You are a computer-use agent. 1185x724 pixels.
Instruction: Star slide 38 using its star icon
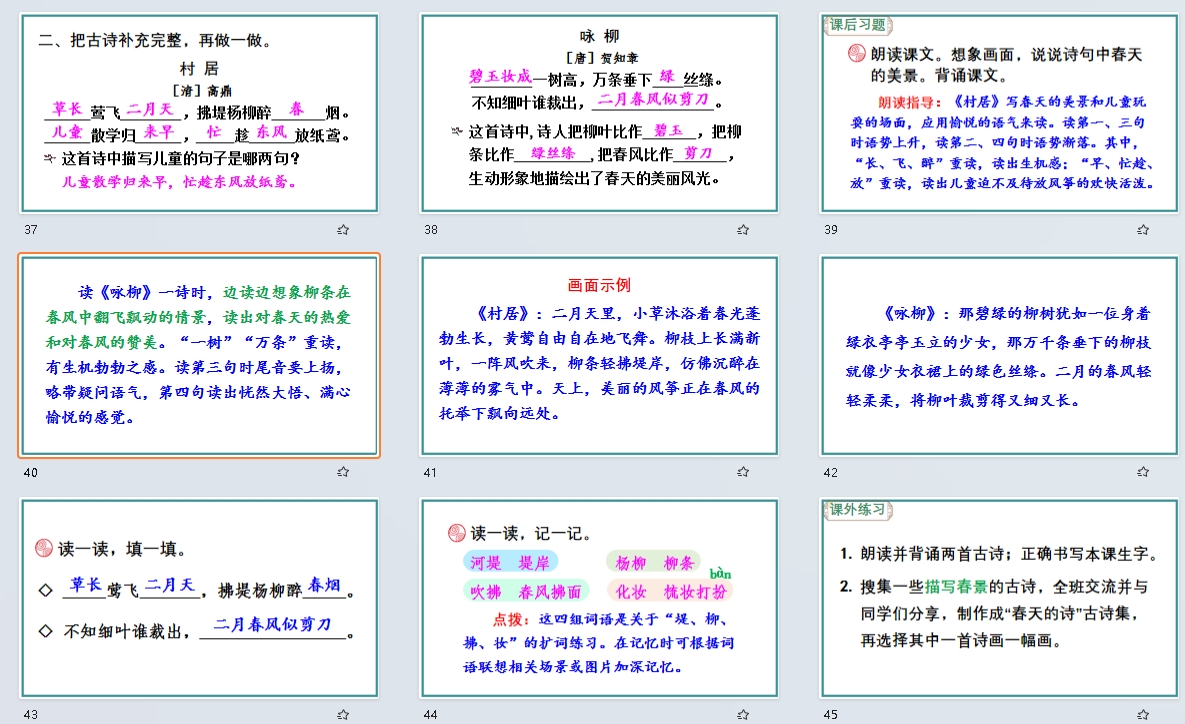[x=742, y=229]
